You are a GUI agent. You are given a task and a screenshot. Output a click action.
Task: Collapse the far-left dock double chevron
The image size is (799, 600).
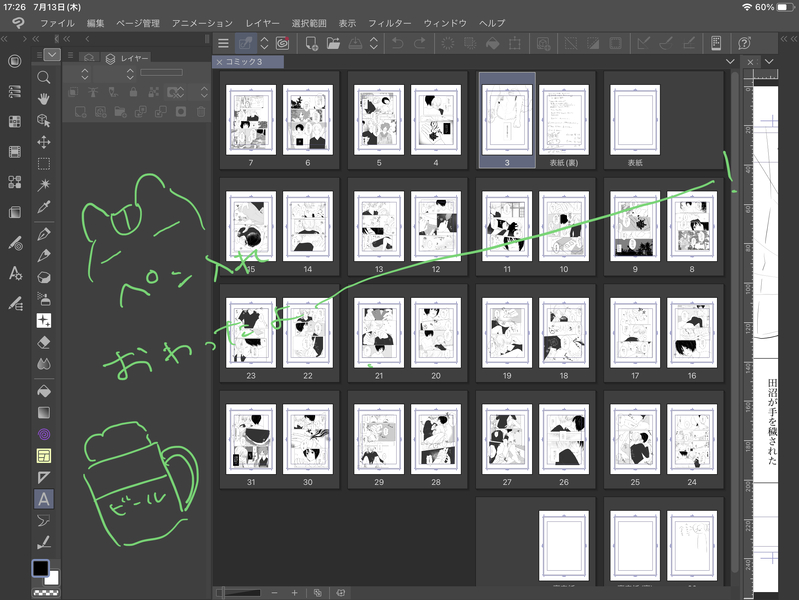4,39
